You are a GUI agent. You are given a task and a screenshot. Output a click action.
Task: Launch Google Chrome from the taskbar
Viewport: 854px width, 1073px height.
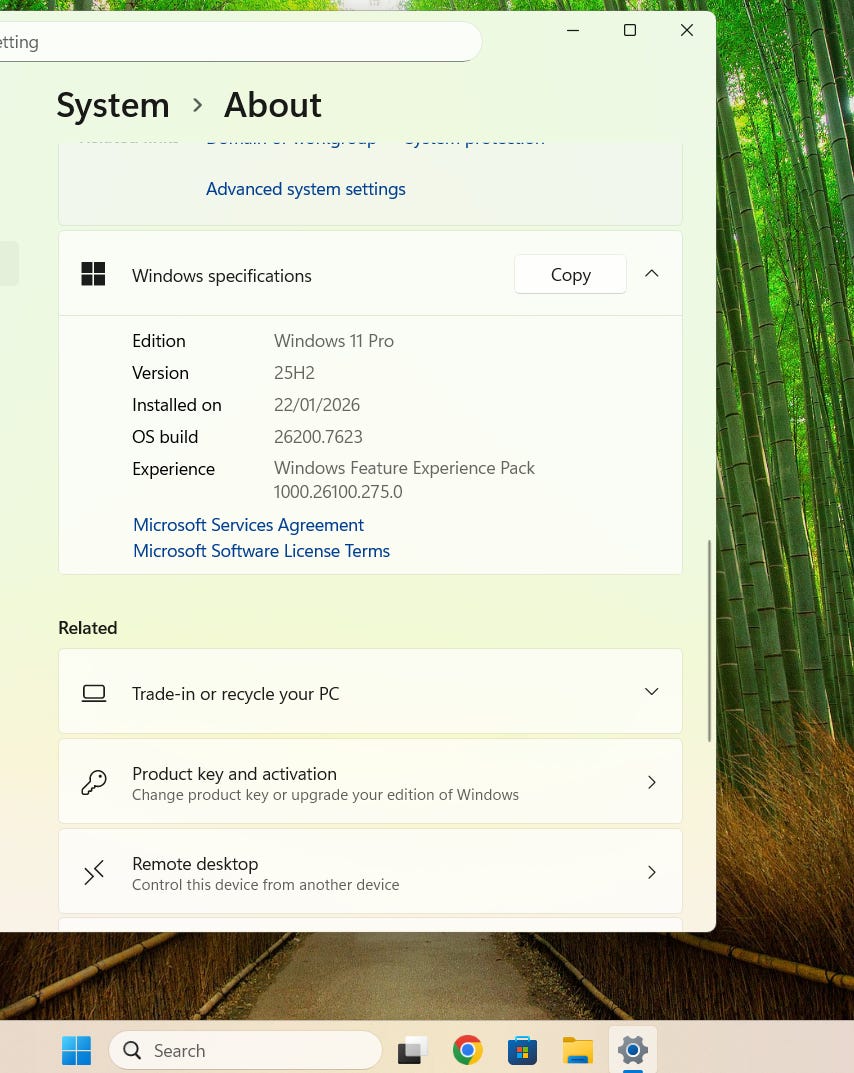coord(467,1050)
